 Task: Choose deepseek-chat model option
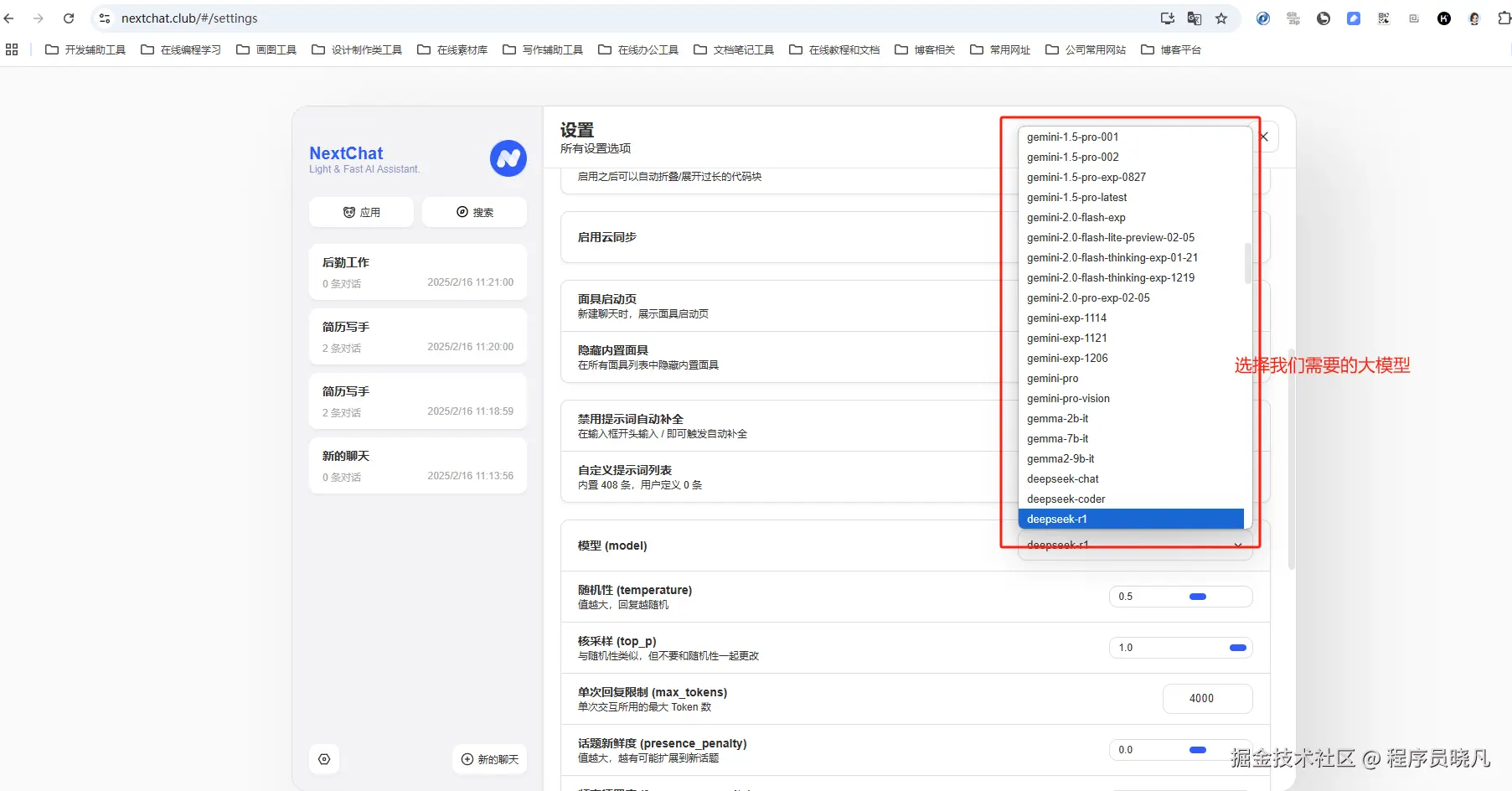pos(1131,478)
